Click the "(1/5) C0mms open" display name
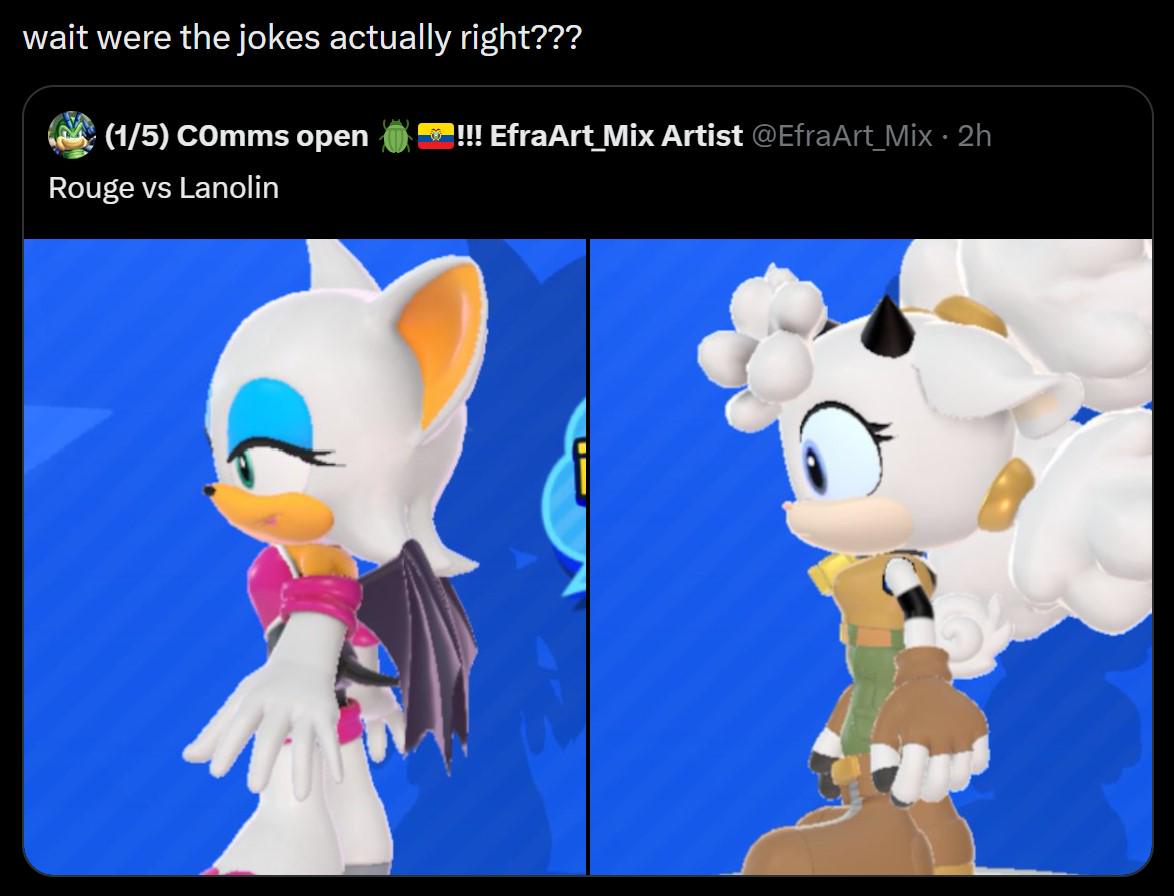Viewport: 1174px width, 896px height. point(237,136)
